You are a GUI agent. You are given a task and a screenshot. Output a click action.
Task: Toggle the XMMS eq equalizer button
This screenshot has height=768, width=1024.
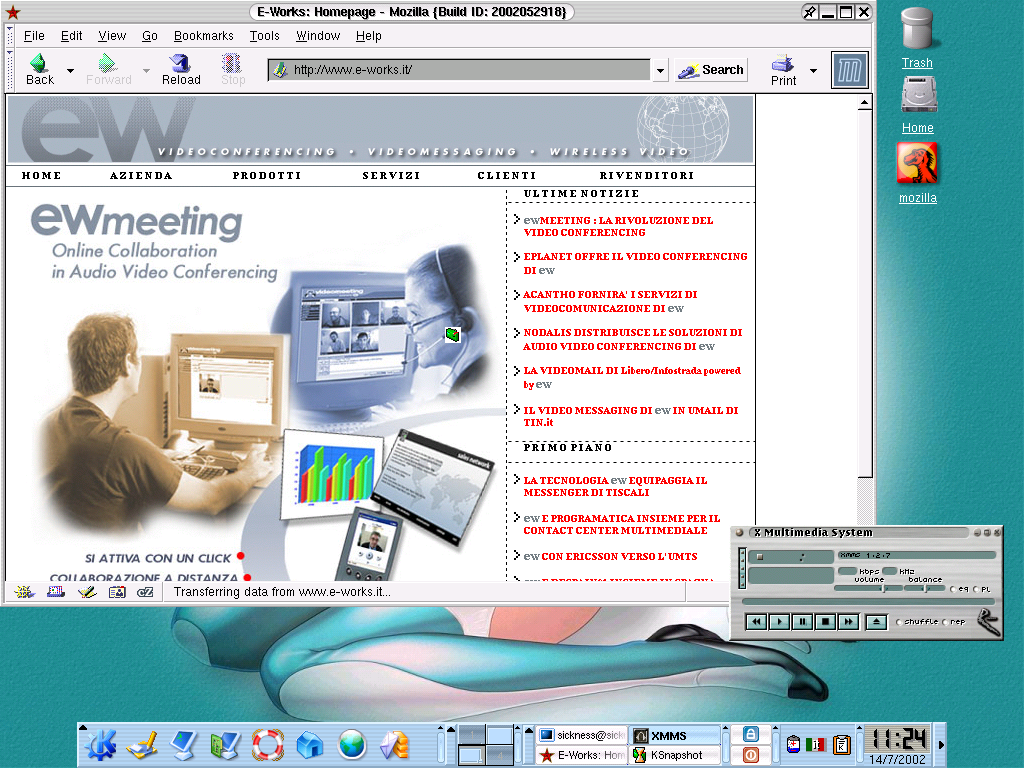point(959,589)
